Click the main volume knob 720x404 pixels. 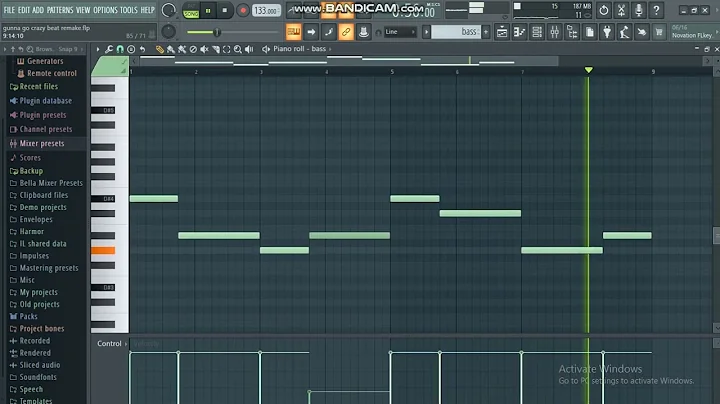pos(169,11)
